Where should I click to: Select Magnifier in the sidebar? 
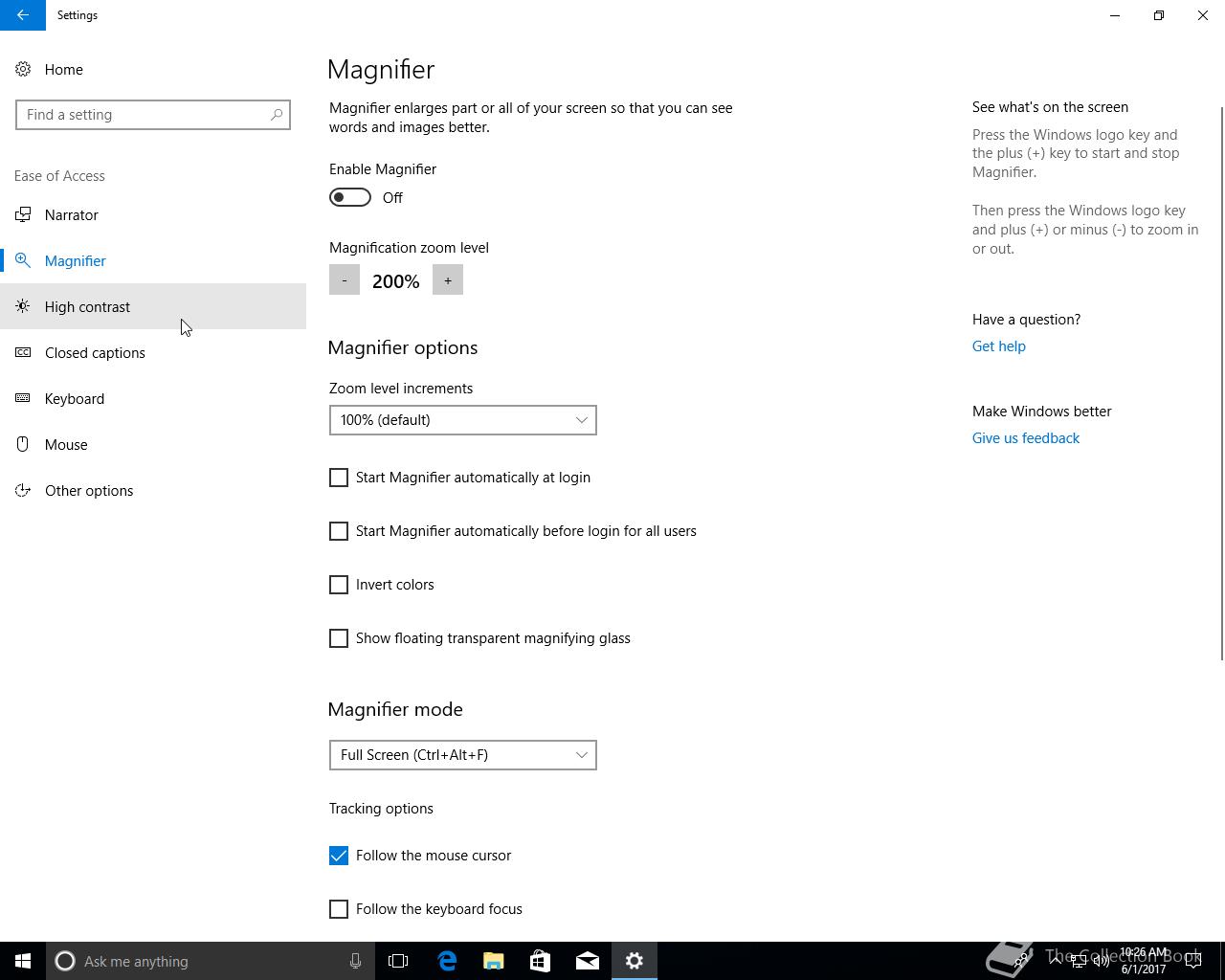(153, 261)
